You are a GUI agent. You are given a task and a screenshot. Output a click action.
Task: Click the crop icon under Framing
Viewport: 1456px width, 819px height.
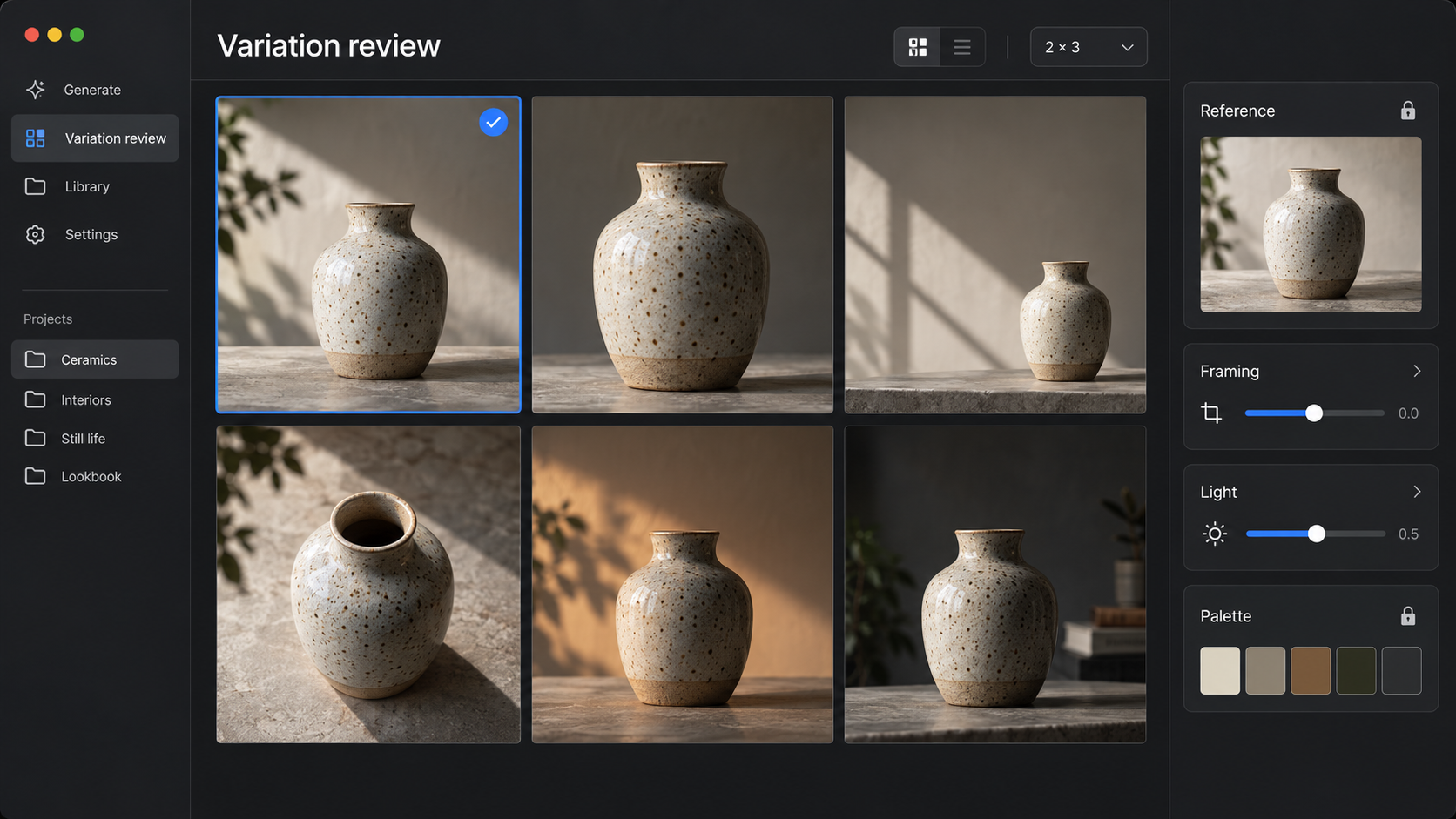[x=1211, y=413]
